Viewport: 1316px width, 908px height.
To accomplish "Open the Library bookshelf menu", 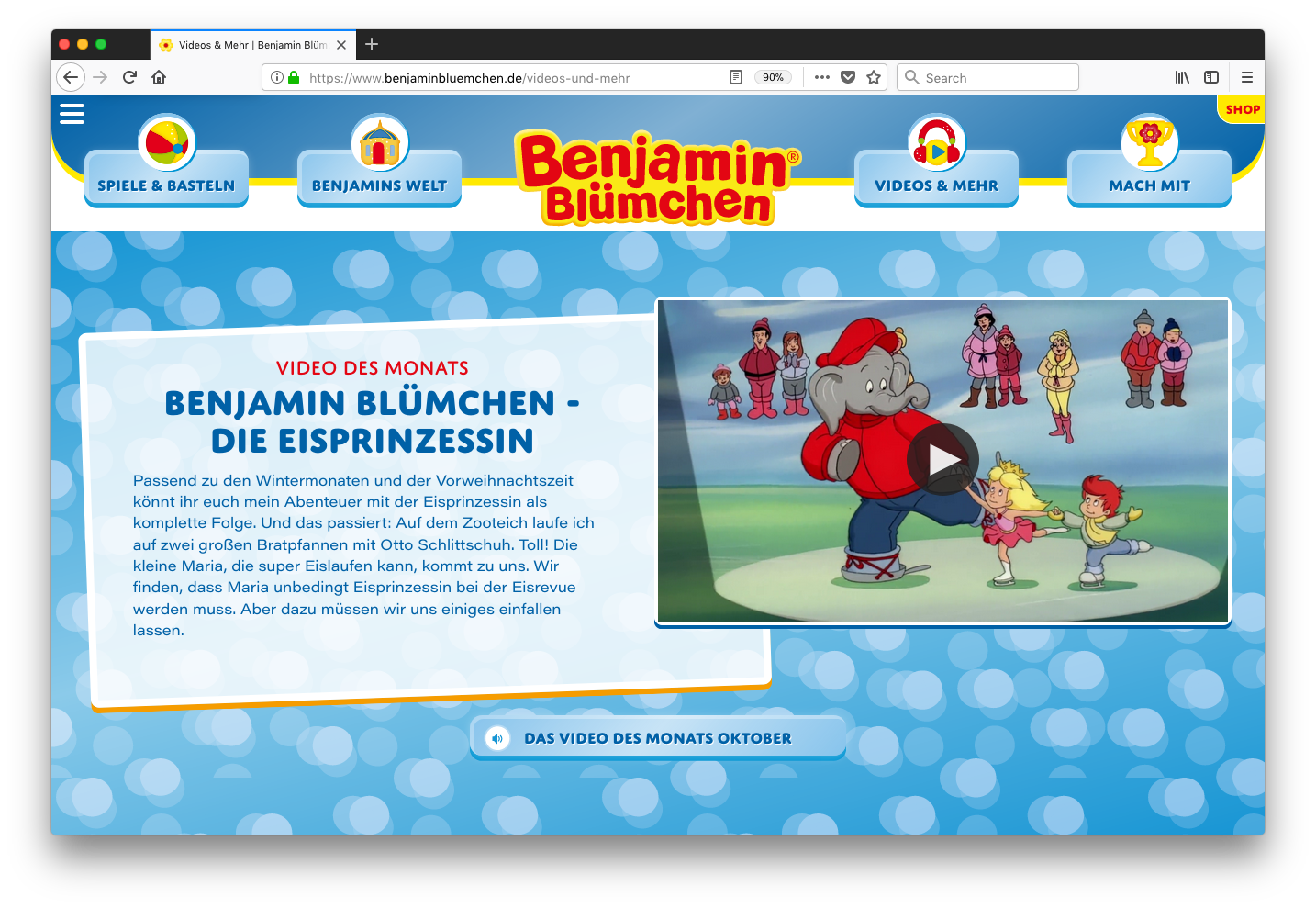I will click(x=1182, y=78).
